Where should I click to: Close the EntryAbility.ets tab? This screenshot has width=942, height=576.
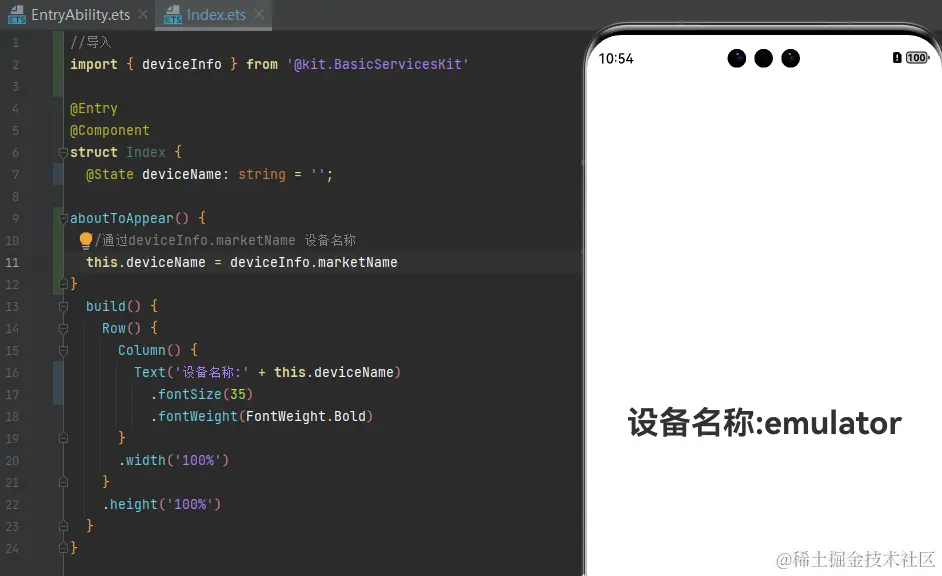coord(142,14)
